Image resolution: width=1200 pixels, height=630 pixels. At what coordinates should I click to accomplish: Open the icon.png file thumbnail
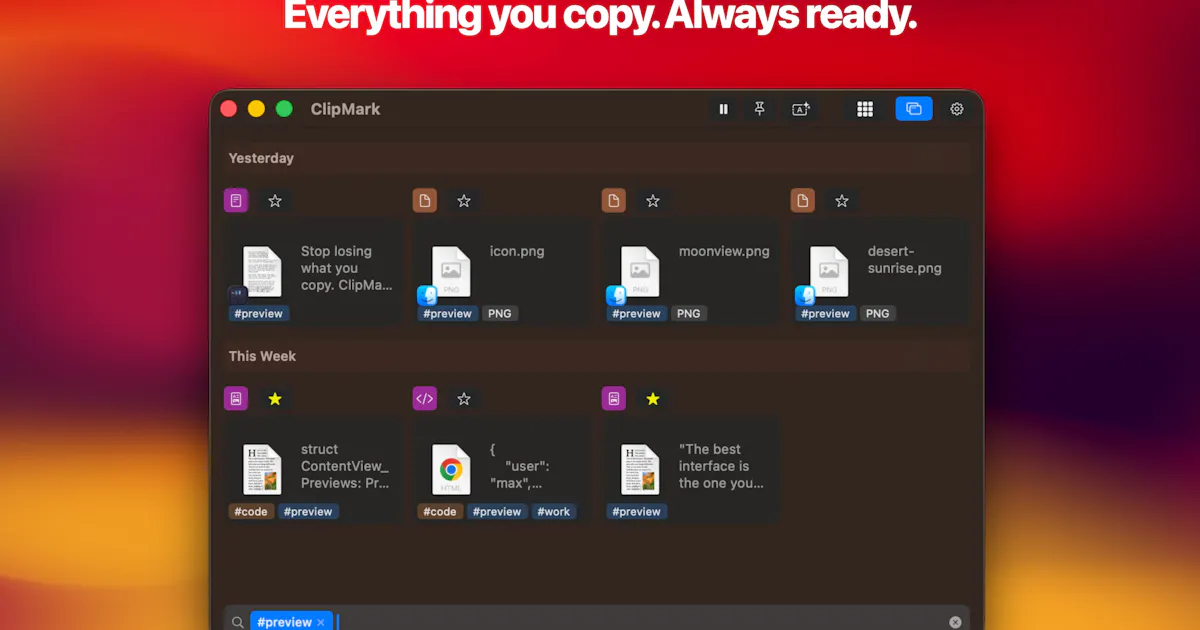pyautogui.click(x=451, y=272)
